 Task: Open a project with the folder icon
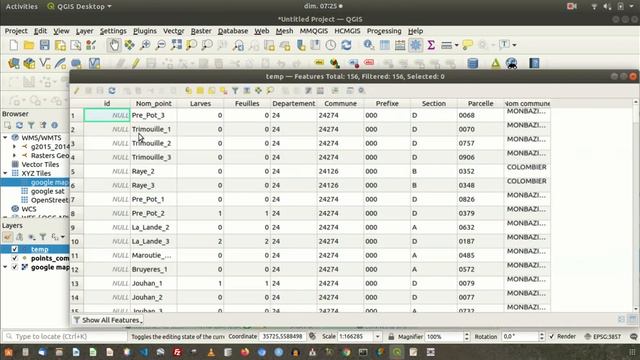click(x=29, y=45)
